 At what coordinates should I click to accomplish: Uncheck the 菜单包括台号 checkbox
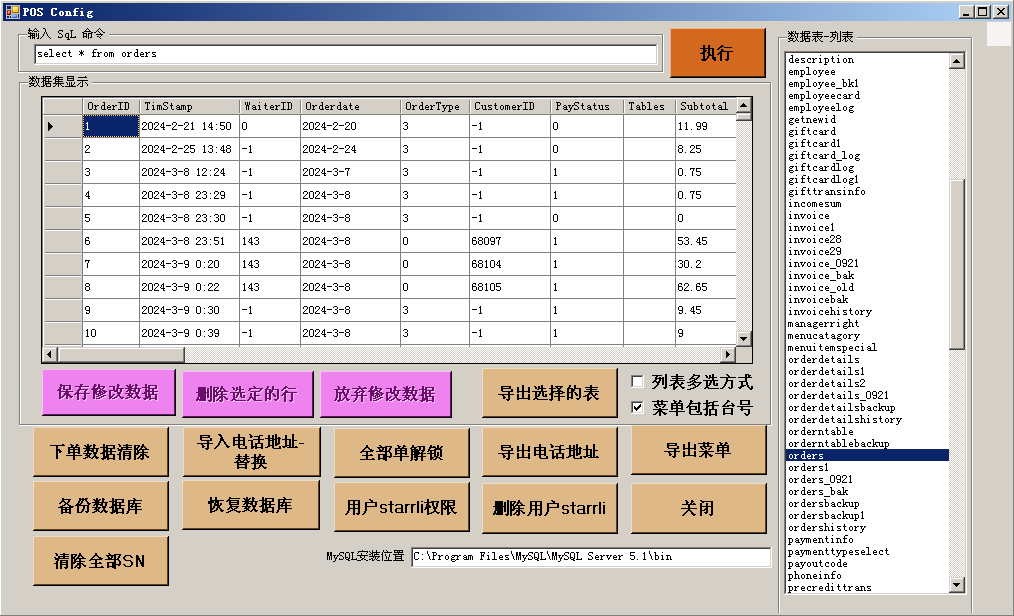pyautogui.click(x=638, y=408)
